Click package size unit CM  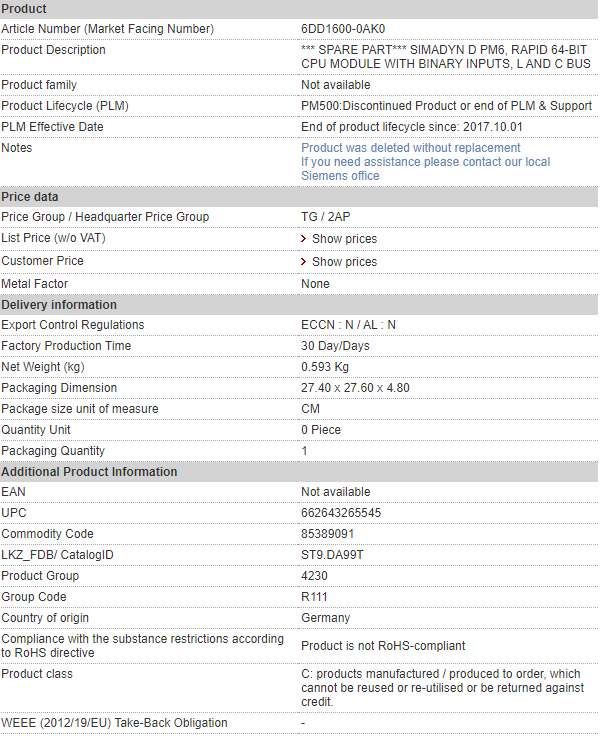[310, 409]
